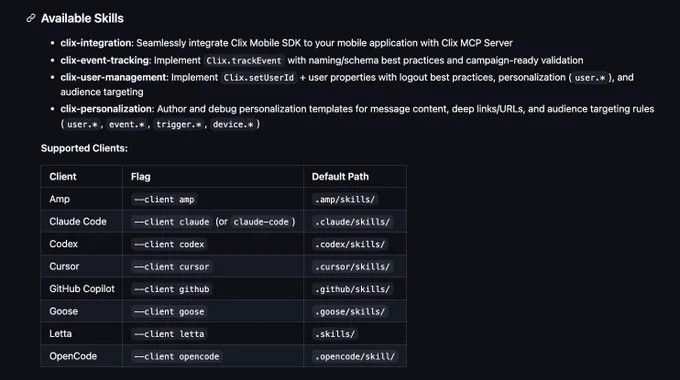Click the Default Path column header
Screen dimensions: 680x380
(340, 177)
